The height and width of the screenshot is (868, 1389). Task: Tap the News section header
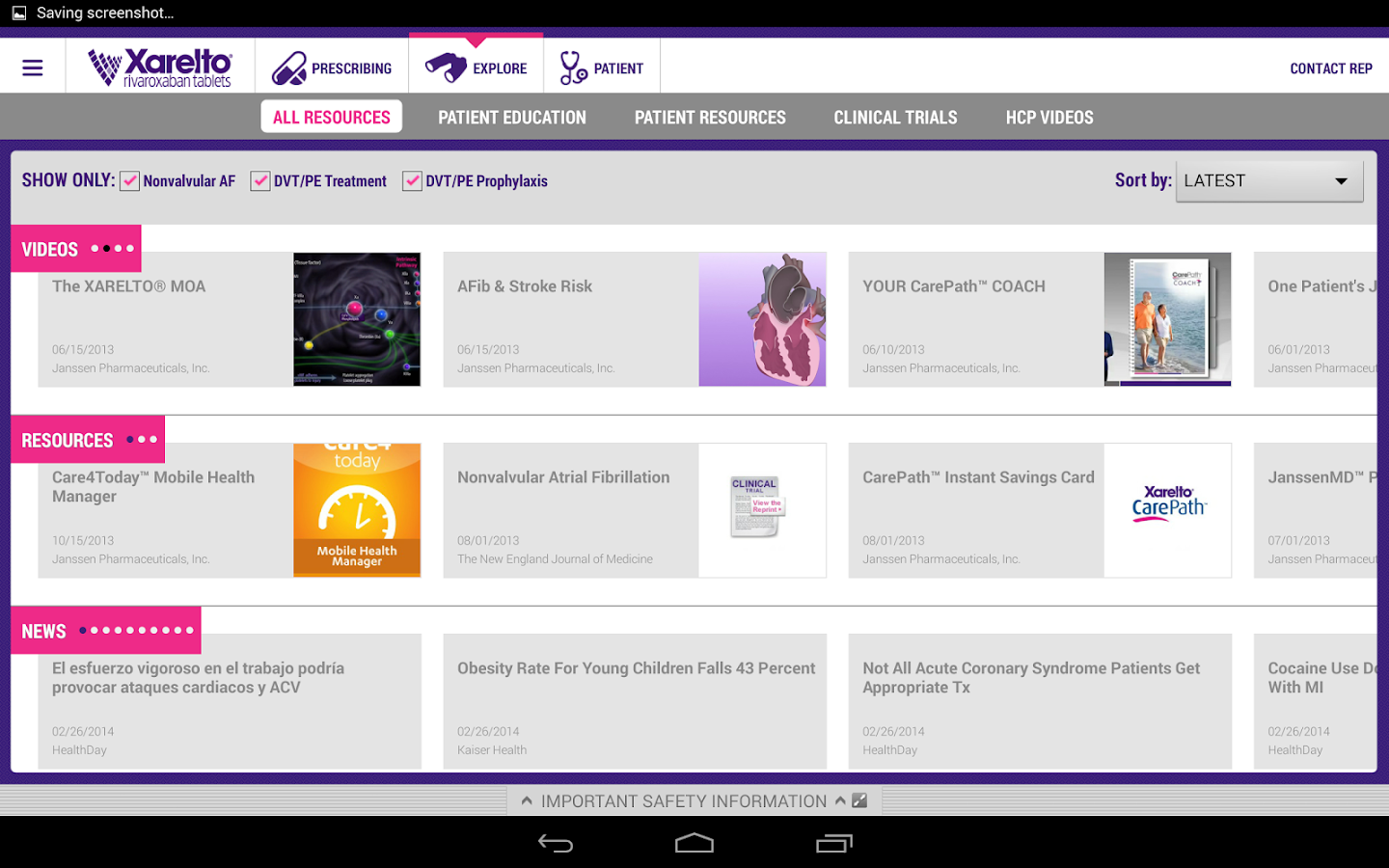(x=106, y=631)
